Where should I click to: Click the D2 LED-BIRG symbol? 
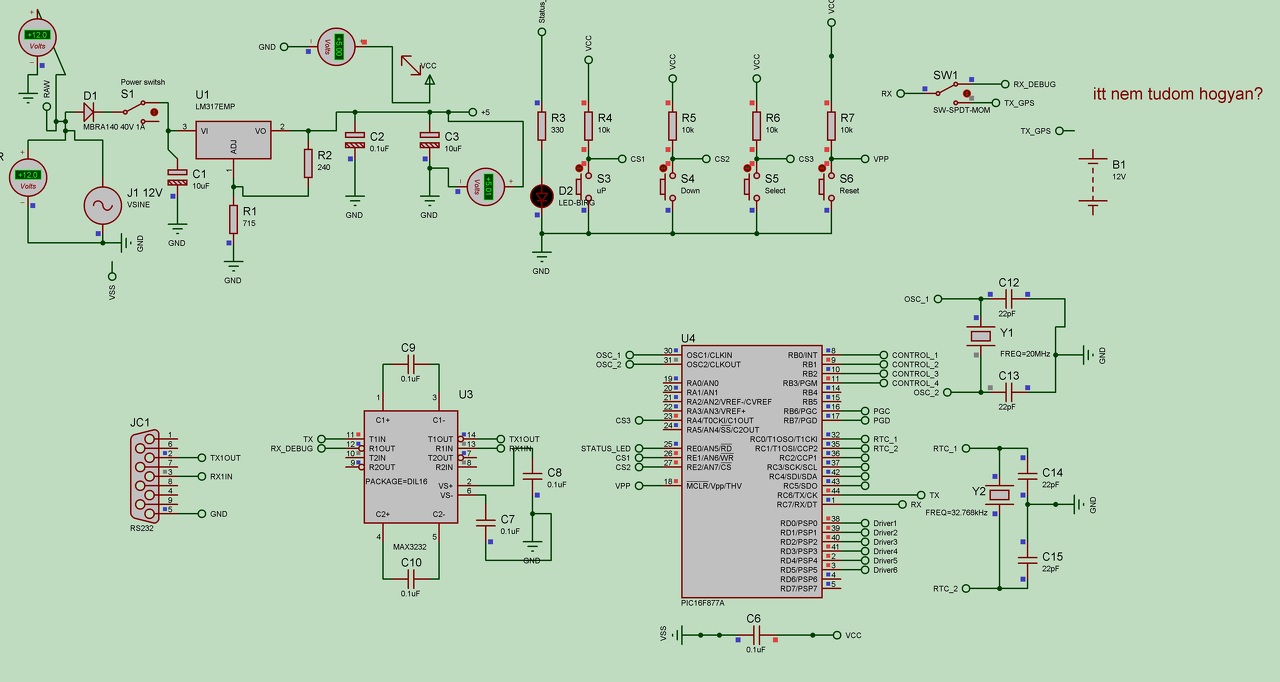click(x=541, y=196)
